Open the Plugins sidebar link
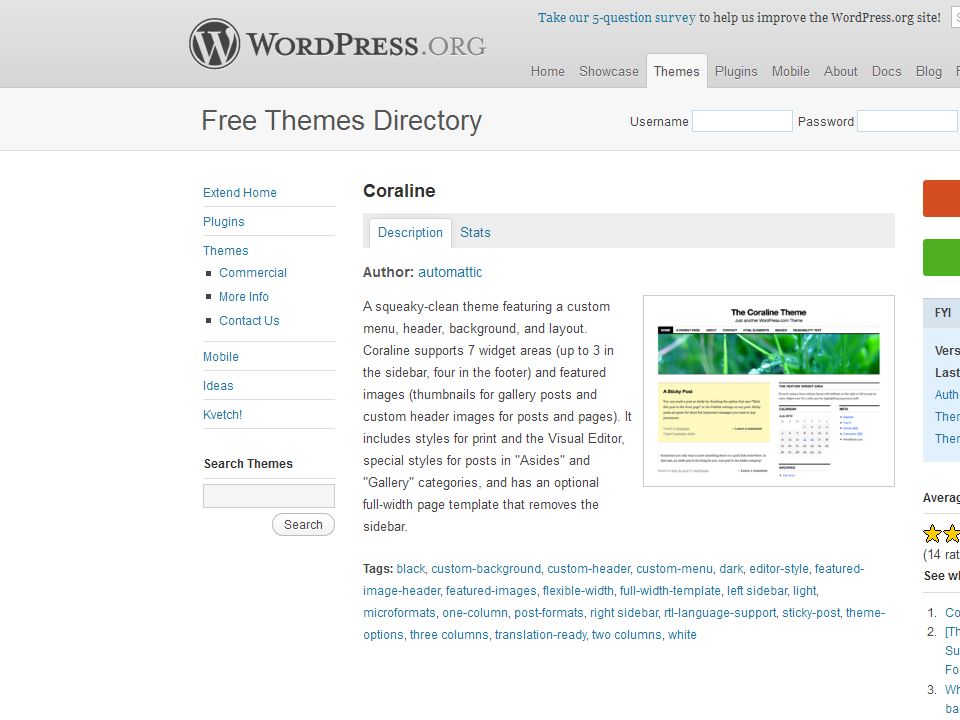The width and height of the screenshot is (960, 720). [x=223, y=222]
